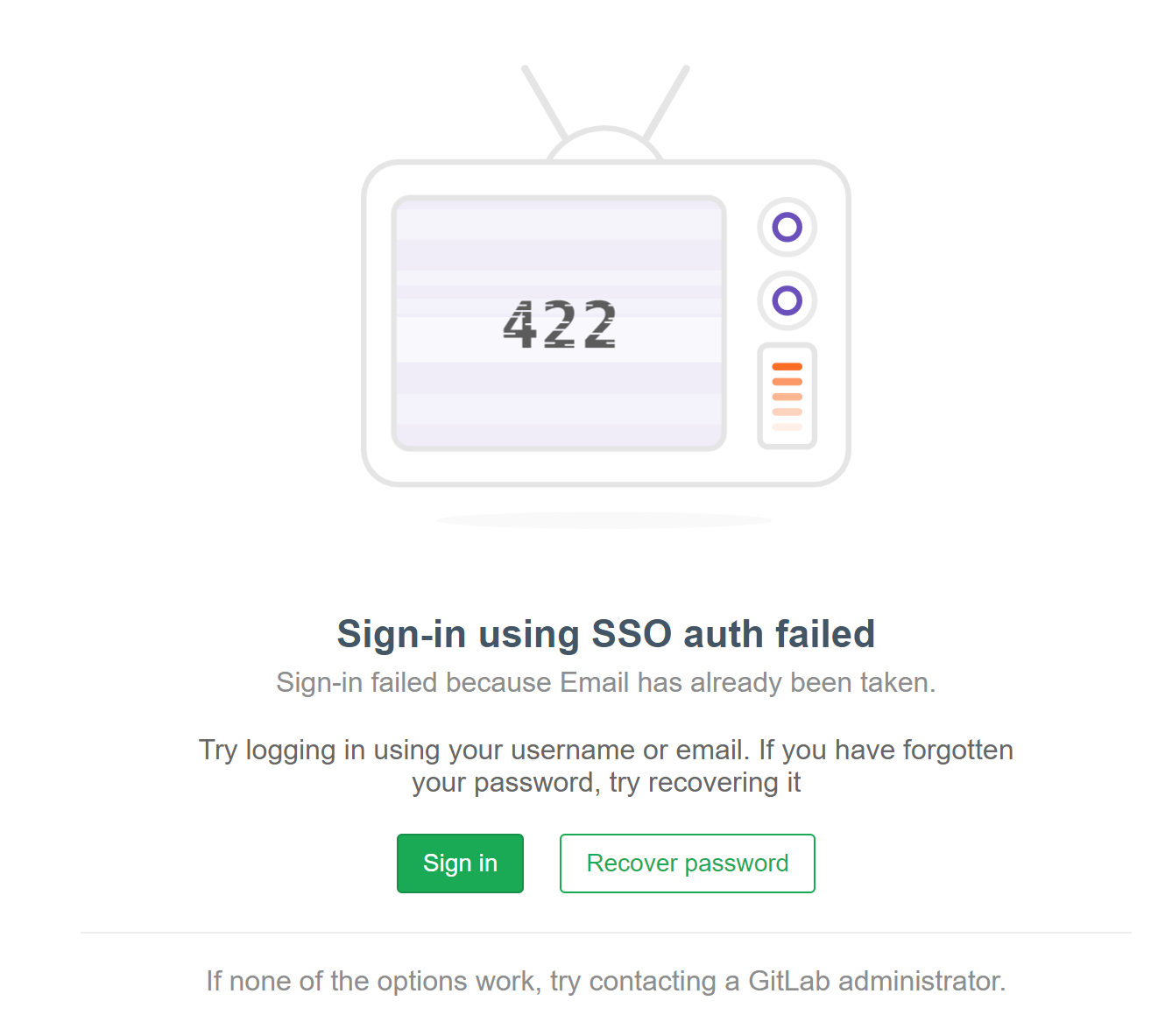The height and width of the screenshot is (1036, 1158).
Task: Click the 'Try logging in using your username' line
Action: pos(605,750)
